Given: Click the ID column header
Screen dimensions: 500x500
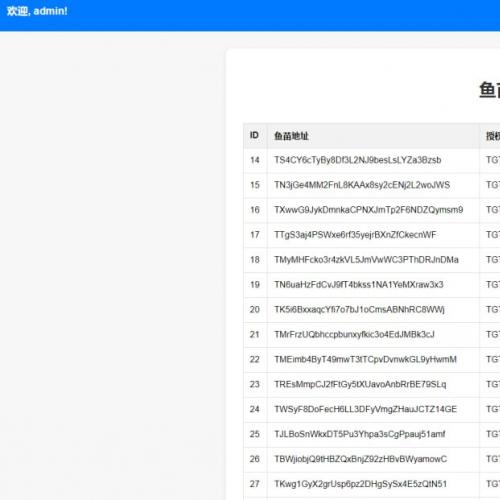Looking at the screenshot, I should pos(254,135).
